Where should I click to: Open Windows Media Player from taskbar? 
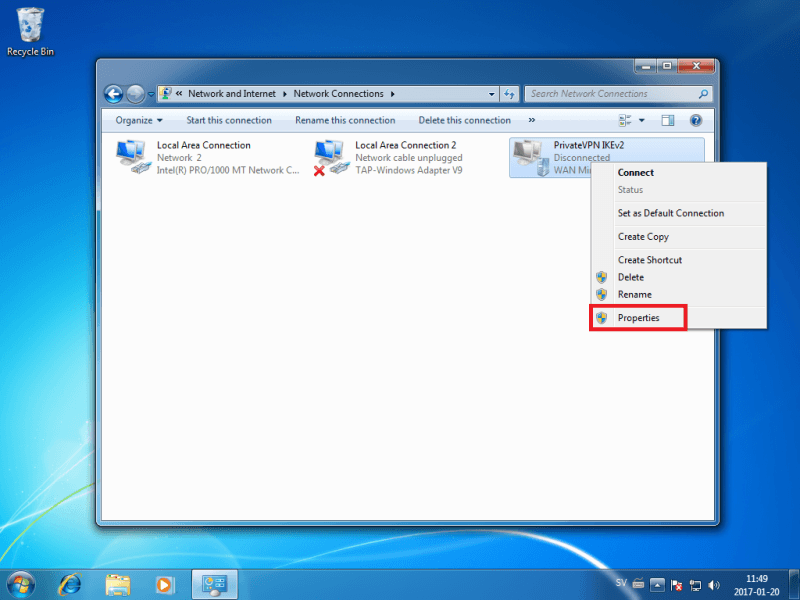(x=165, y=583)
